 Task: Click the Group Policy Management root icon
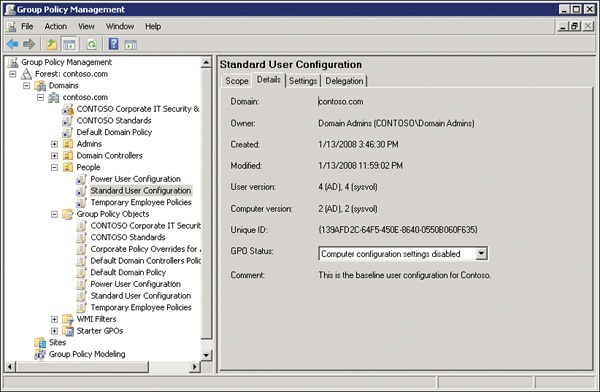tap(13, 62)
